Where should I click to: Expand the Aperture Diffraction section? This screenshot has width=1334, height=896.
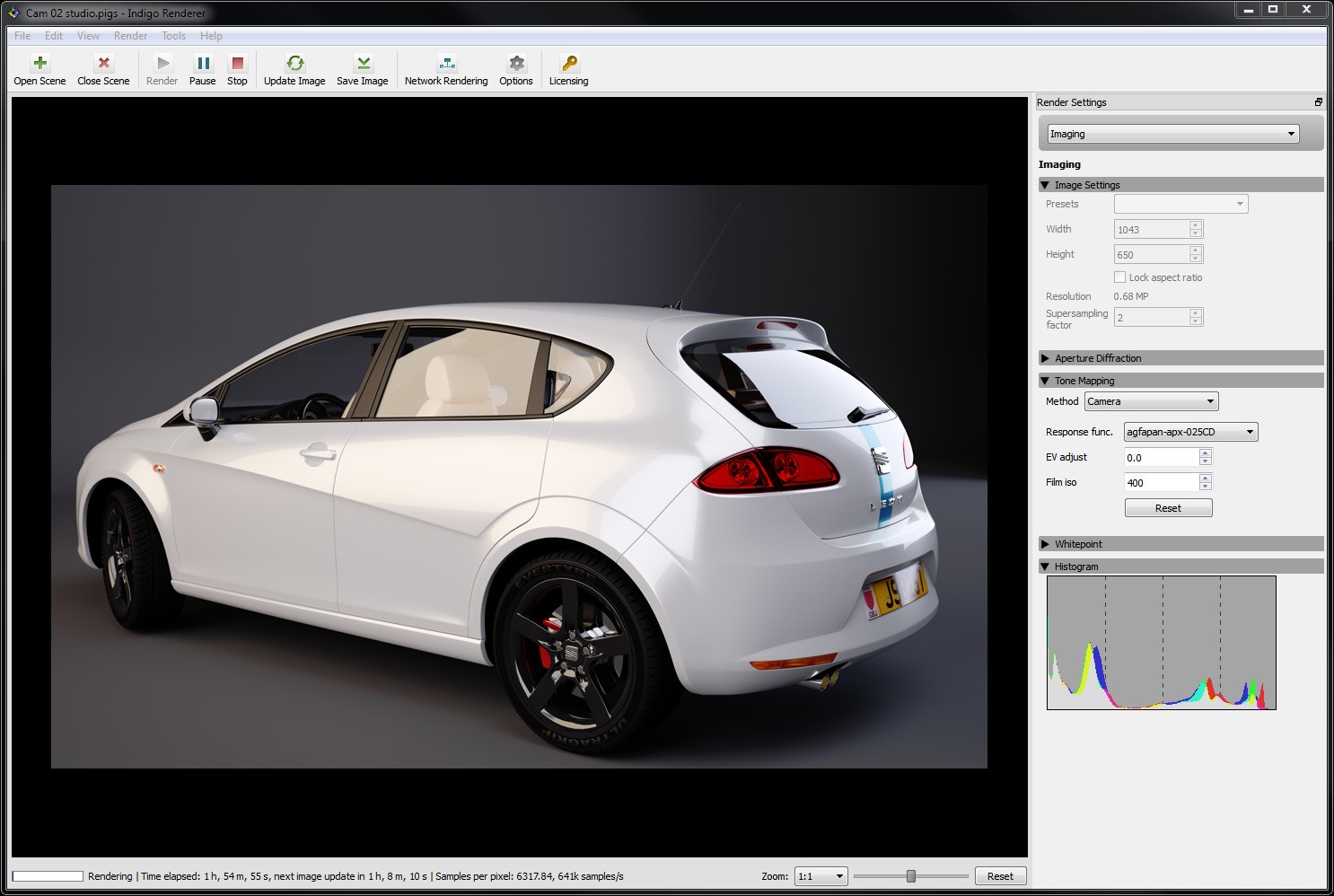(x=1045, y=358)
